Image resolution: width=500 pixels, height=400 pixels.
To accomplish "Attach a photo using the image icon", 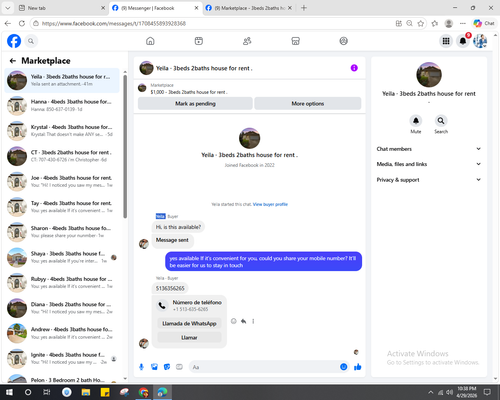I will 154,367.
